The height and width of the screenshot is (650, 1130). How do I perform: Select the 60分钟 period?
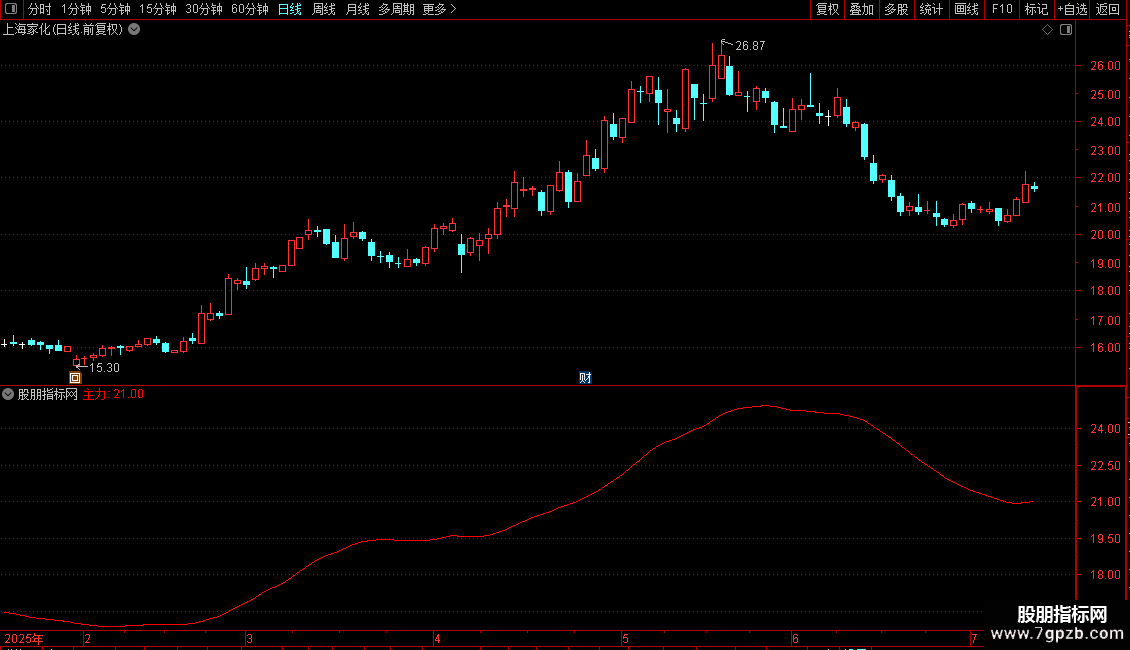[x=250, y=9]
